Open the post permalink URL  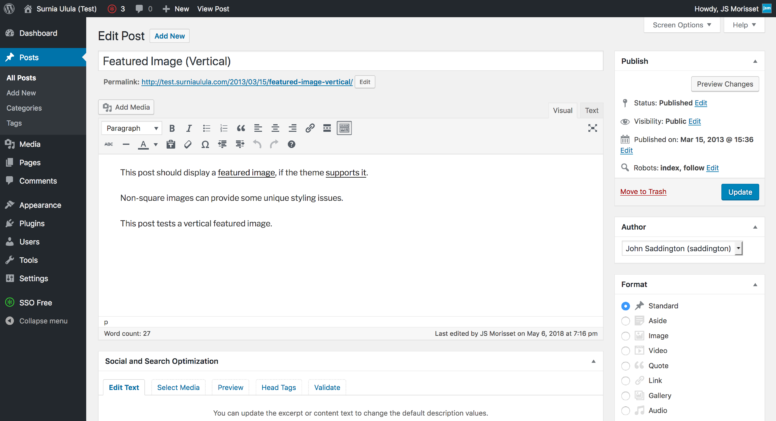click(247, 82)
